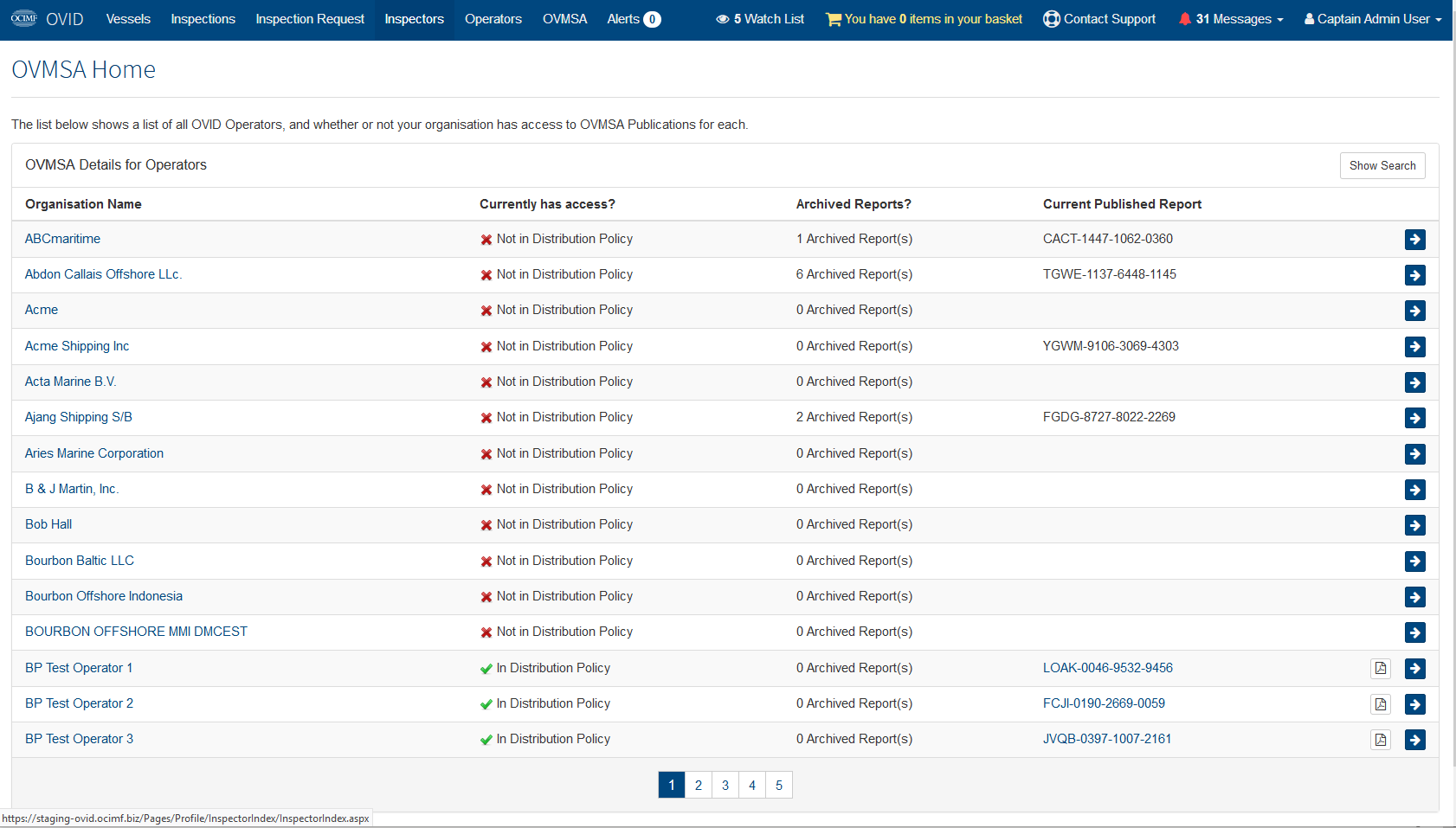This screenshot has width=1456, height=828.
Task: Open arrow icon for BOURBON OFFSHORE MMI DMCEST
Action: pyautogui.click(x=1414, y=632)
